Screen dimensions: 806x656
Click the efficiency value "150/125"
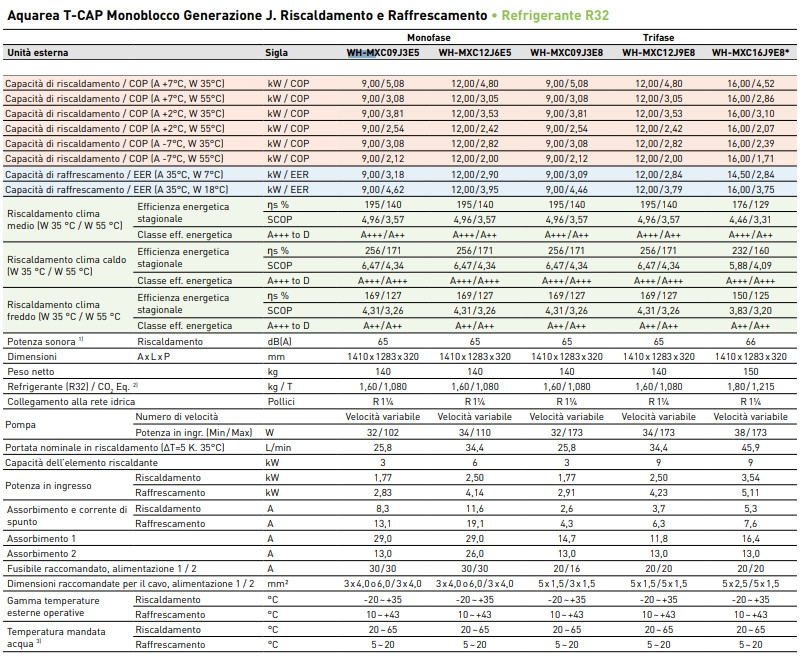[x=750, y=295]
